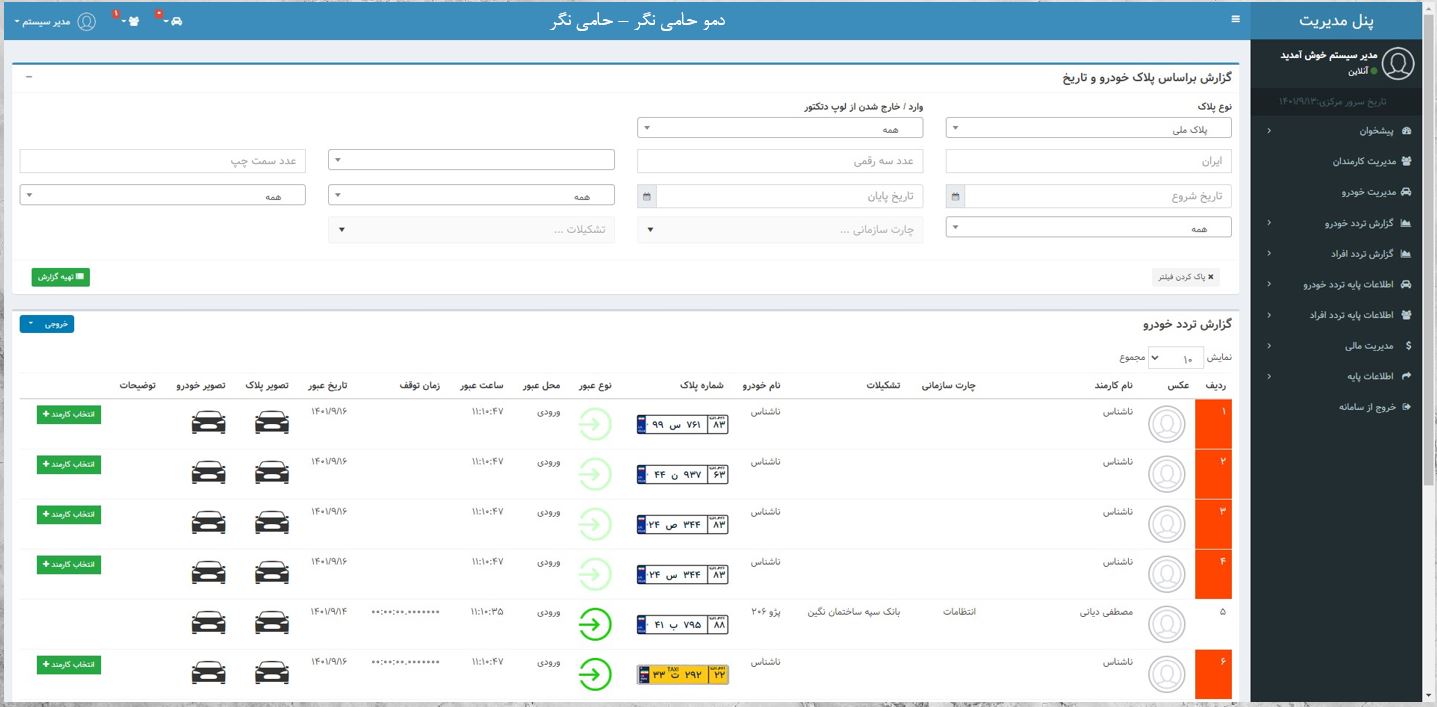This screenshot has width=1437, height=707.
Task: Open the loop detector entry/exit dropdown
Action: click(780, 129)
